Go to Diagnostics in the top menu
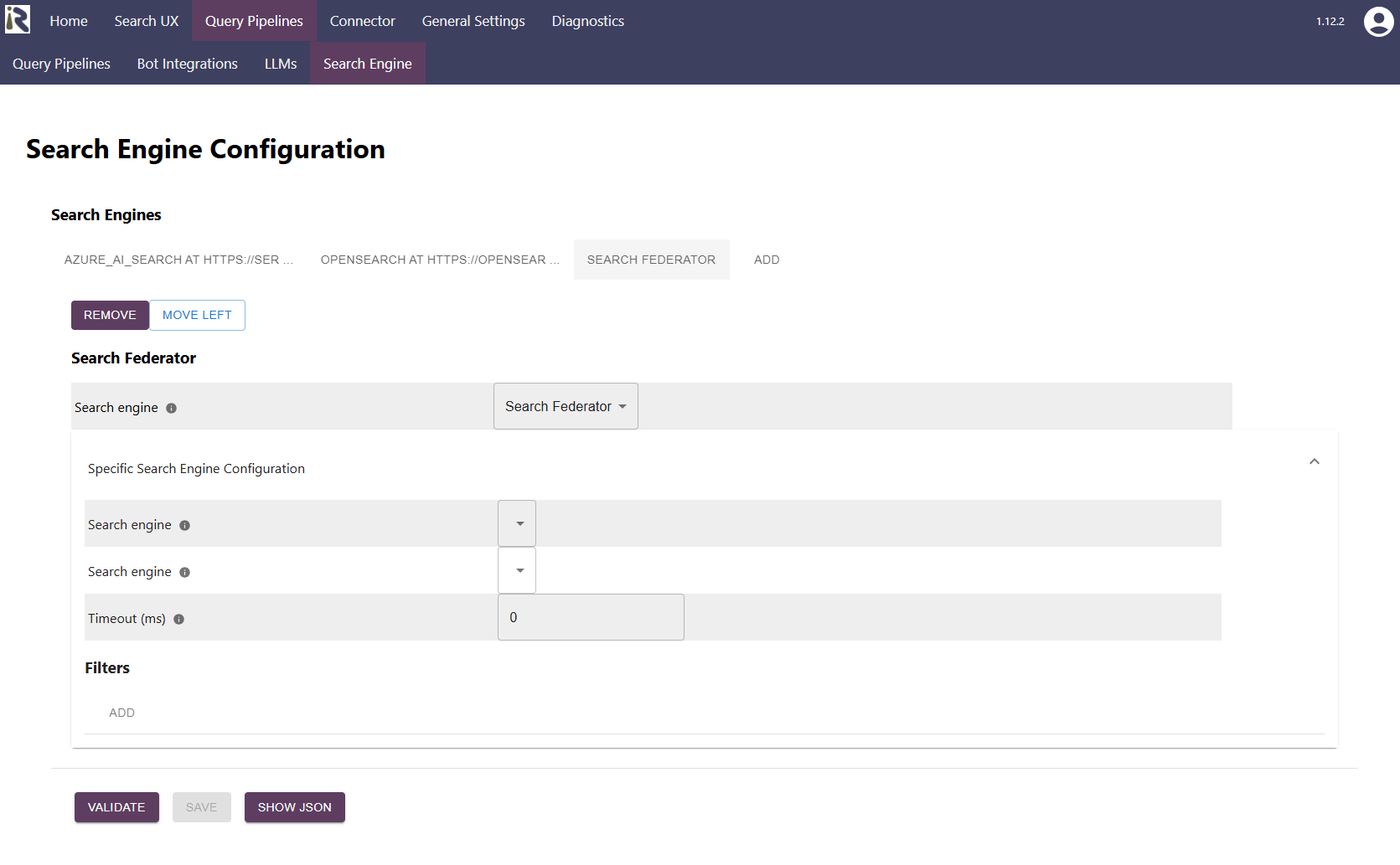This screenshot has width=1400, height=865. click(x=587, y=21)
